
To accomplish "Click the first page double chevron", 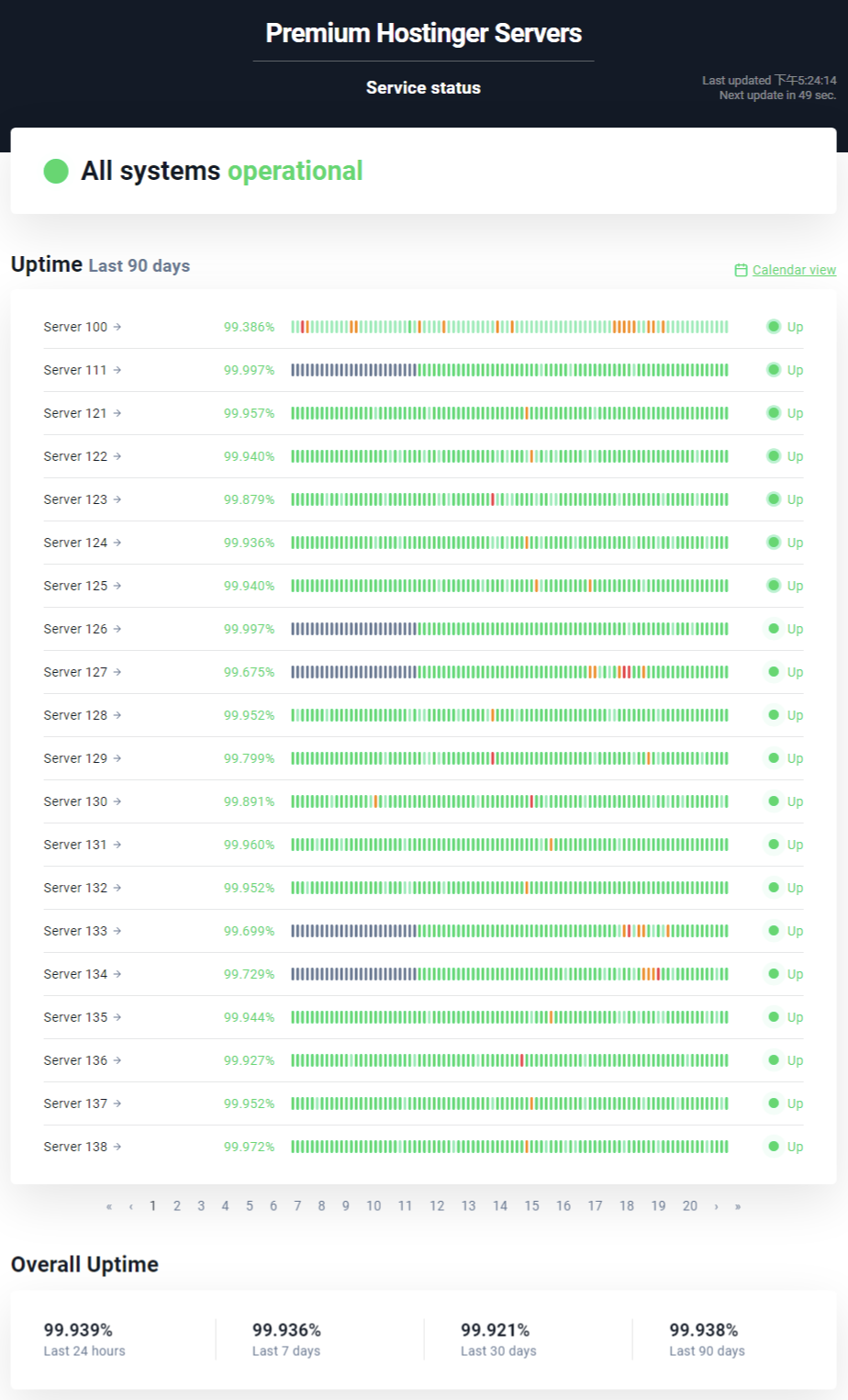I will click(x=109, y=1206).
